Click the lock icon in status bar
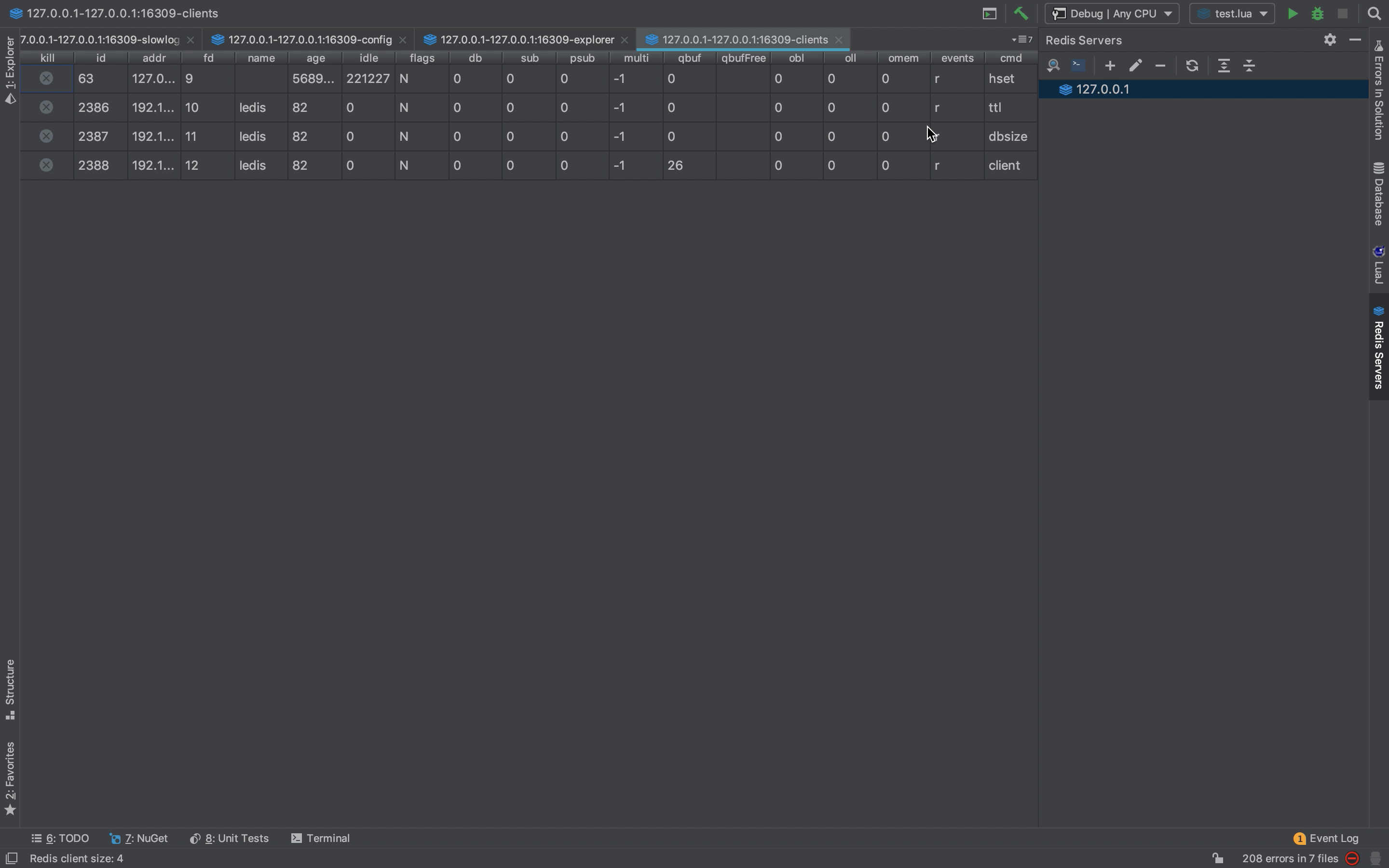 1217,858
